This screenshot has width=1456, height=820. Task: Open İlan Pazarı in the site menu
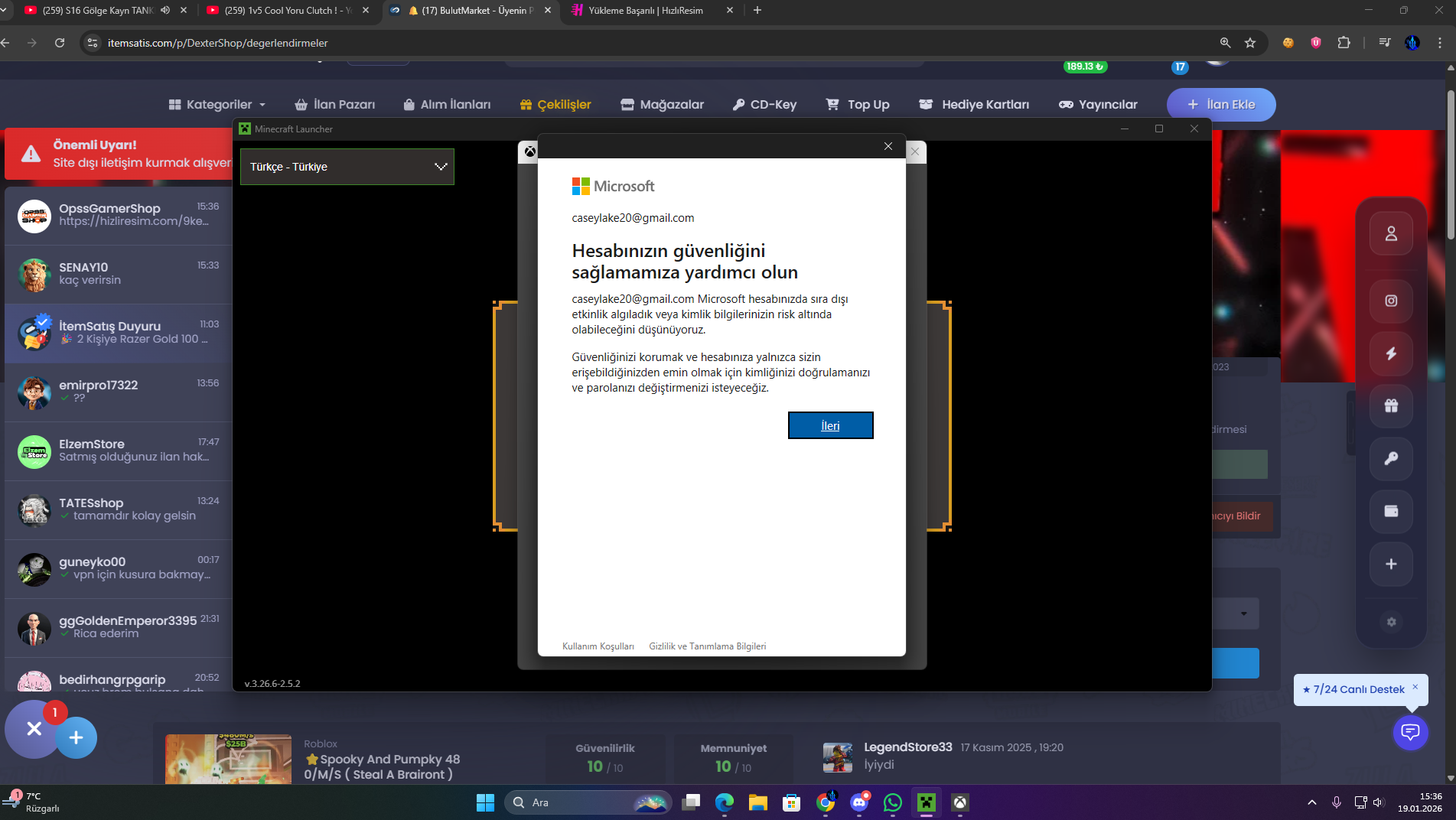coord(335,105)
